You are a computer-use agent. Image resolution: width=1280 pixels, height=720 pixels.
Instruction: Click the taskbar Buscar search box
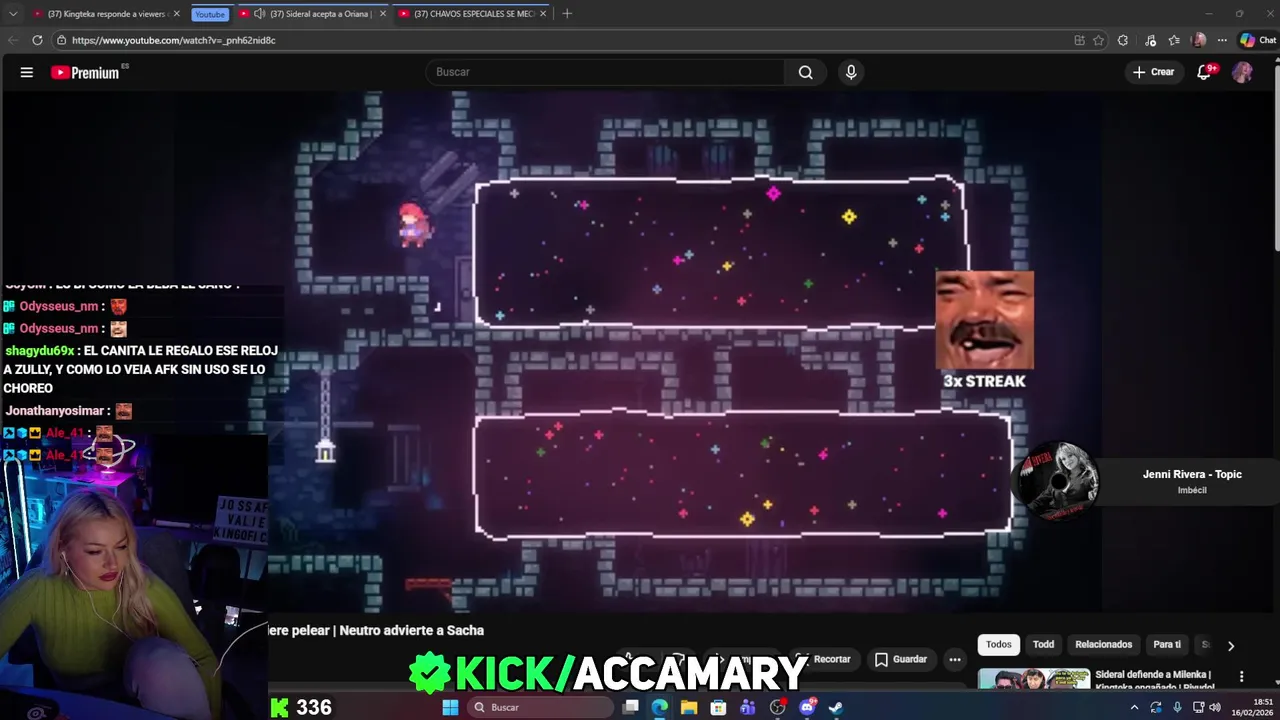[540, 707]
